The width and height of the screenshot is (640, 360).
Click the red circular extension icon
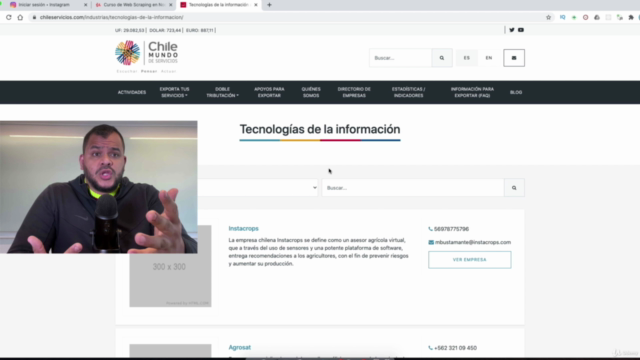[x=585, y=17]
